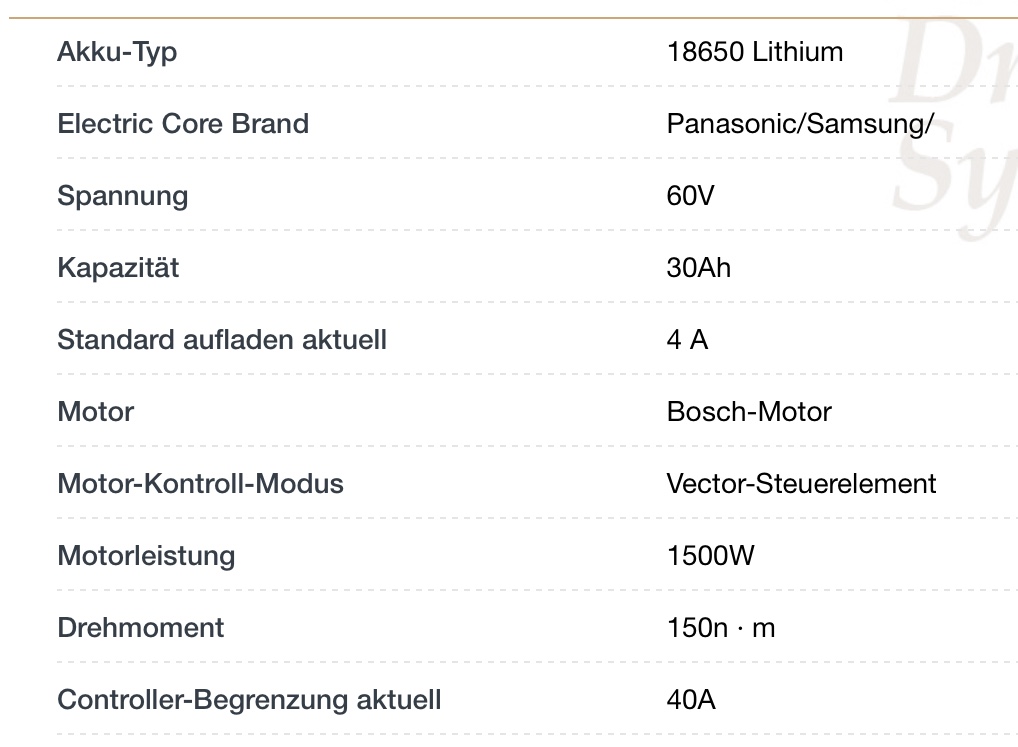Click the 'Motor' row label
1018x747 pixels.
click(x=95, y=412)
